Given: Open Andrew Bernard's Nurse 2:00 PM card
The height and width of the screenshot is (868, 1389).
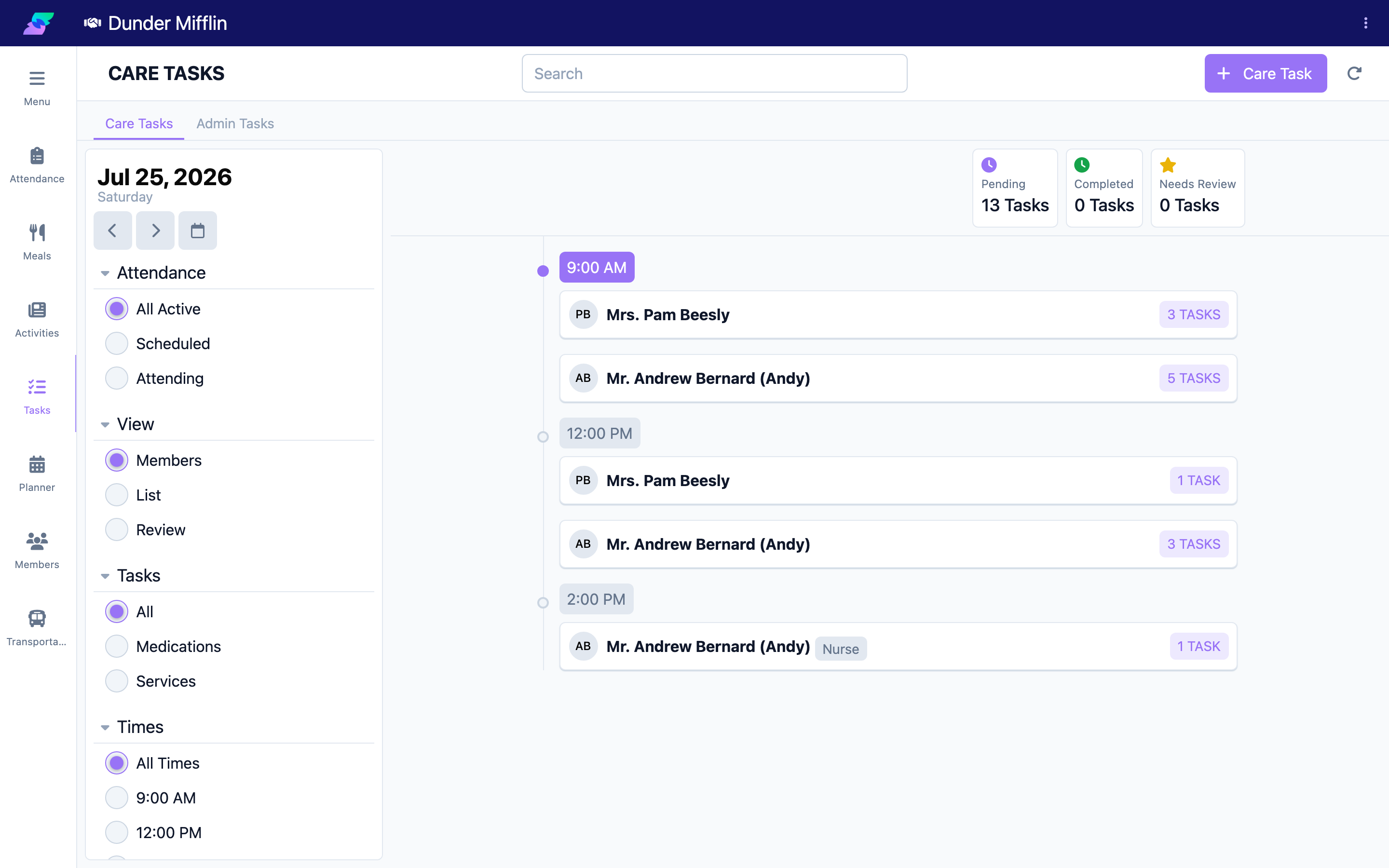Looking at the screenshot, I should (x=898, y=646).
